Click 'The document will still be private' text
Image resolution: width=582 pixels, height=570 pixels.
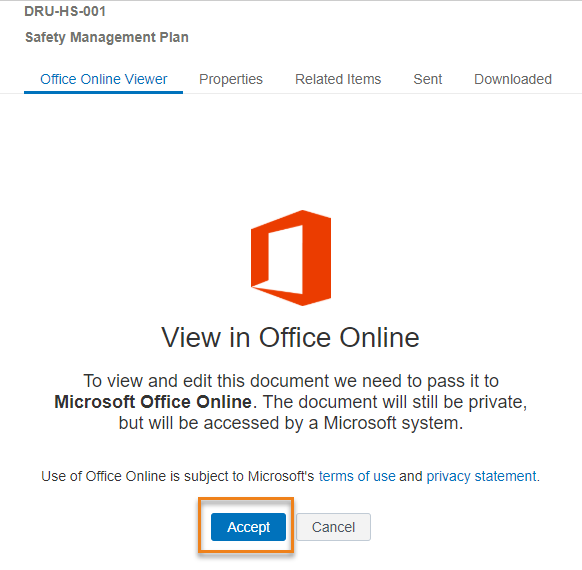[395, 402]
